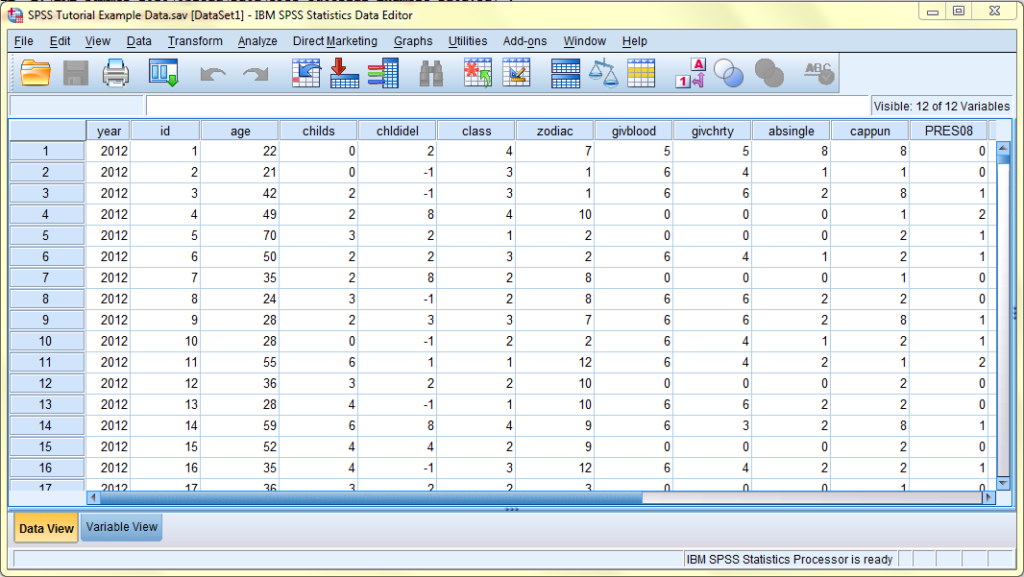Click the age cell showing 59
Screen dimensions: 1024x577
tap(240, 426)
